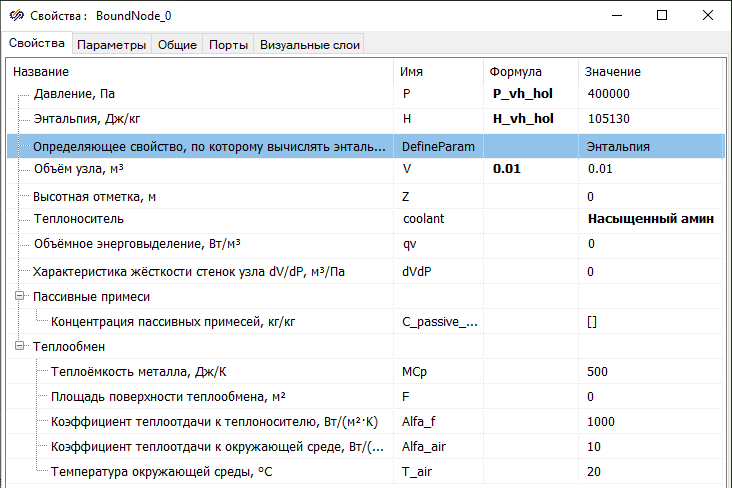Open the Энтальпия dropdown value for DefineParam
Screen dimensions: 732x488
tap(650, 146)
